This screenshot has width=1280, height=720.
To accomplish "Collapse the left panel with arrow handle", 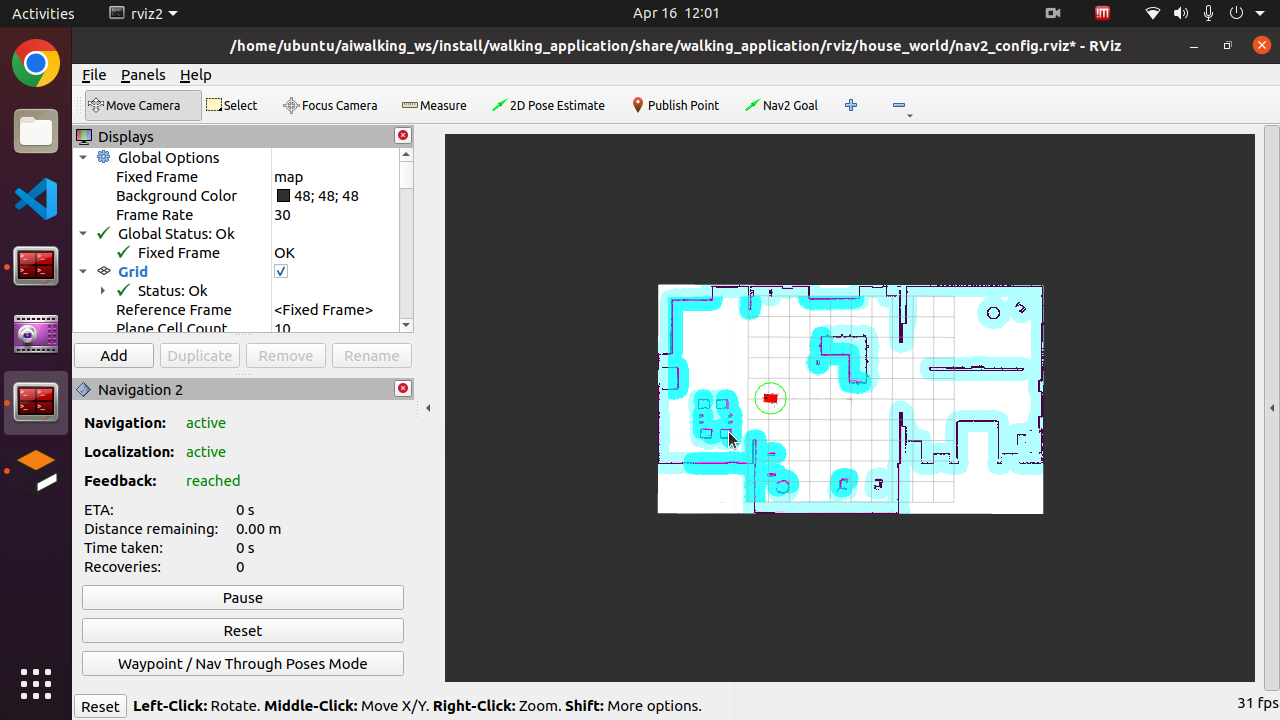I will click(429, 408).
